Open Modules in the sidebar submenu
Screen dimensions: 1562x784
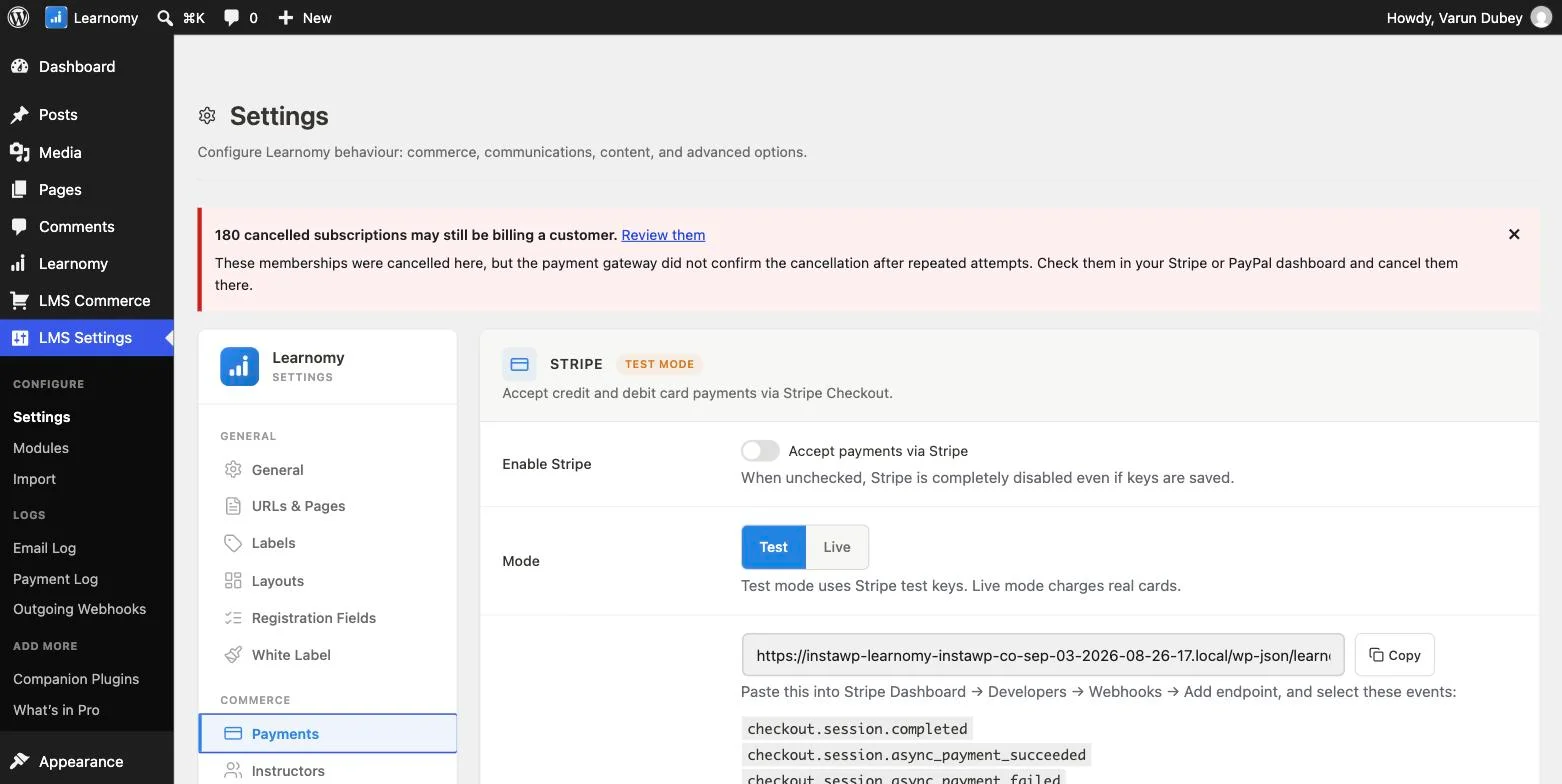click(x=41, y=448)
